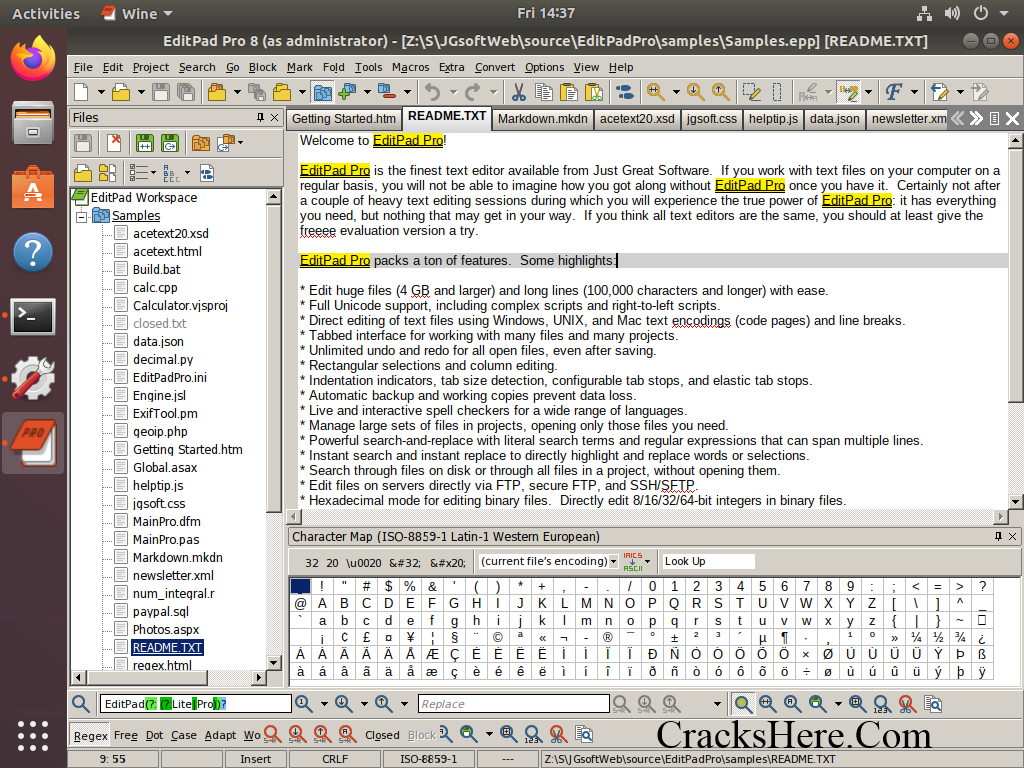Click the footsteps file history icon
Viewport: 1024px width, 768px height.
[x=624, y=92]
